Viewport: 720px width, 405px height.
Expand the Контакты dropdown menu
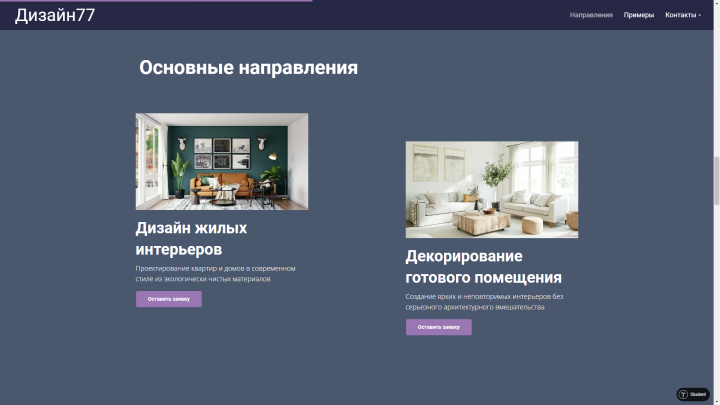pos(683,15)
